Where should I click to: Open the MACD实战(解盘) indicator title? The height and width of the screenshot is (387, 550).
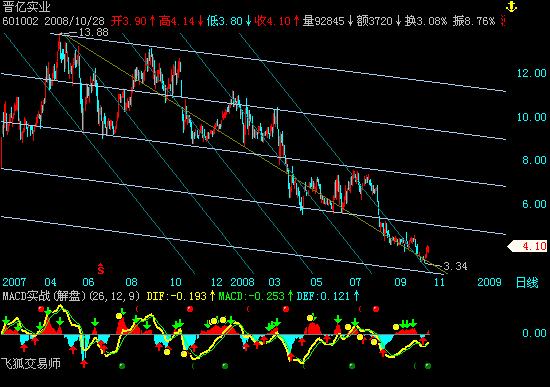[x=44, y=296]
